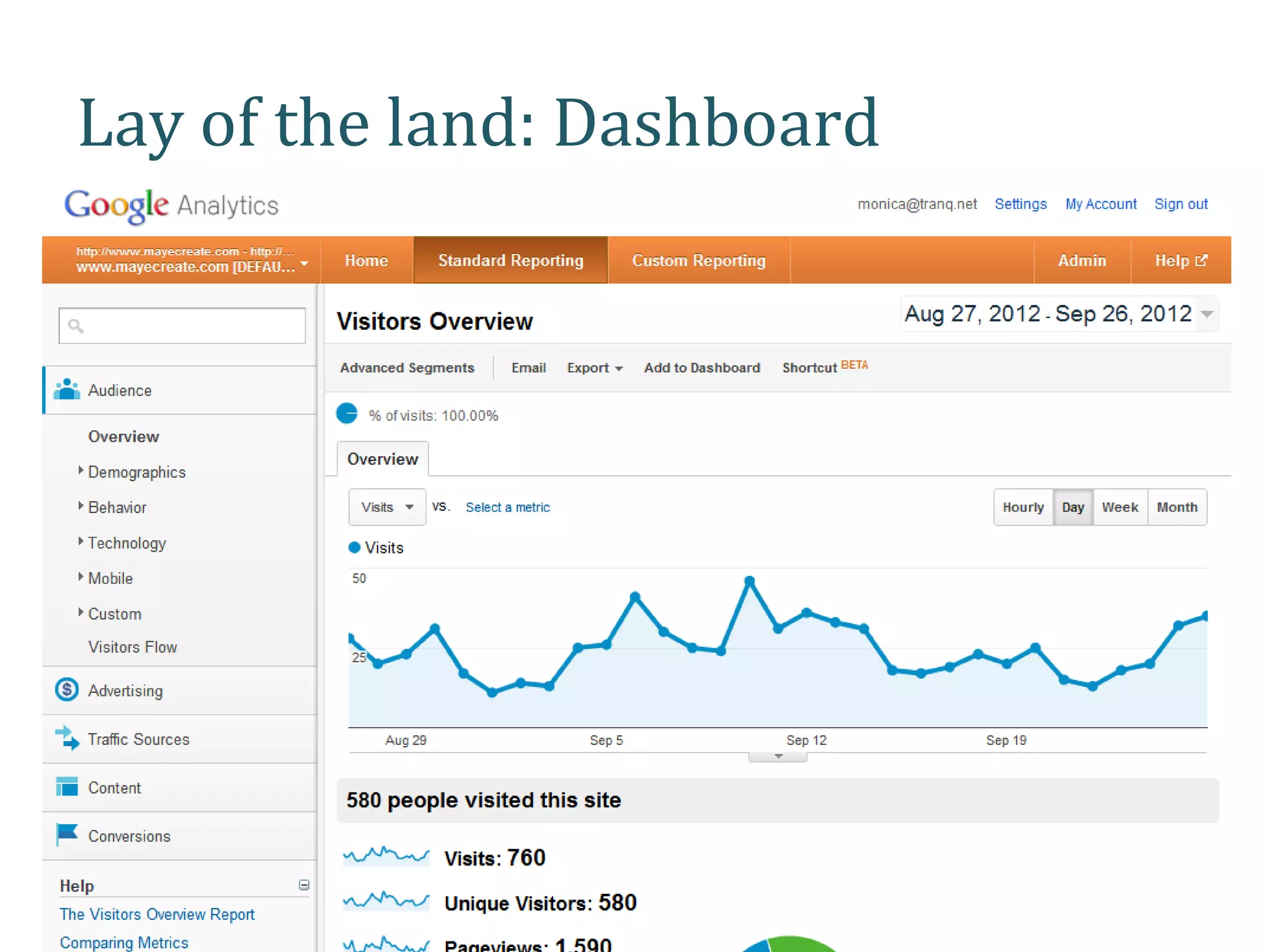Click the Sign out link
This screenshot has height=952, width=1270.
[x=1181, y=204]
